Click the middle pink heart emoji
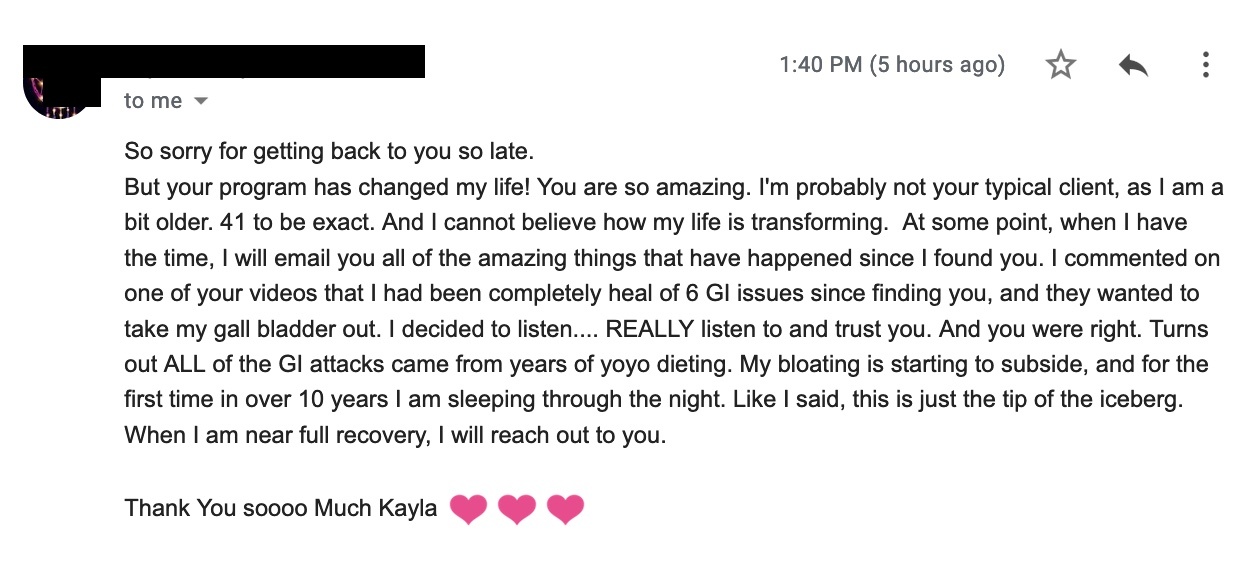Viewport: 1242px width, 562px height. 516,509
